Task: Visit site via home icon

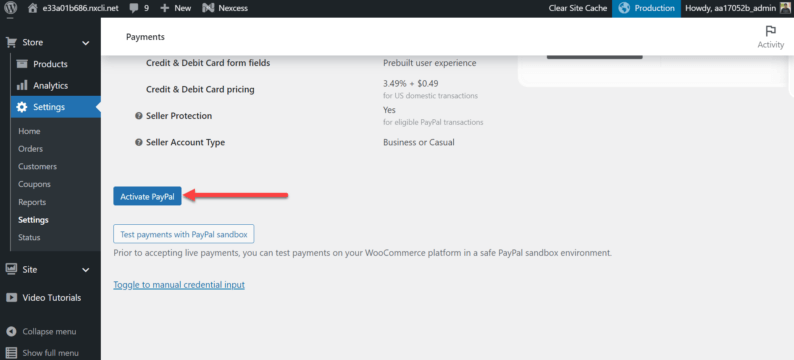Action: (x=33, y=8)
